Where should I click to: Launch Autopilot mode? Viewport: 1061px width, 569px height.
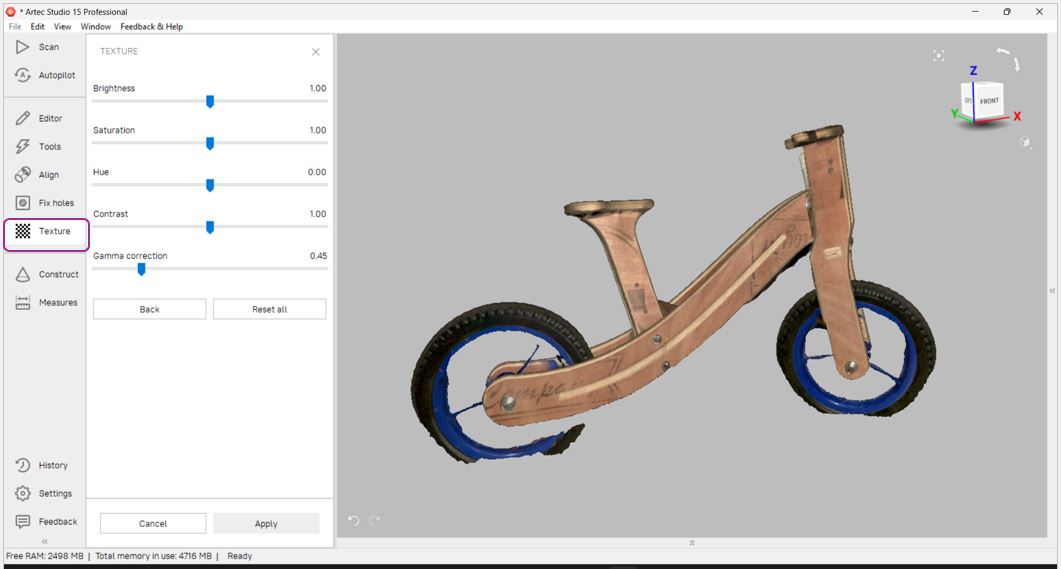click(45, 75)
